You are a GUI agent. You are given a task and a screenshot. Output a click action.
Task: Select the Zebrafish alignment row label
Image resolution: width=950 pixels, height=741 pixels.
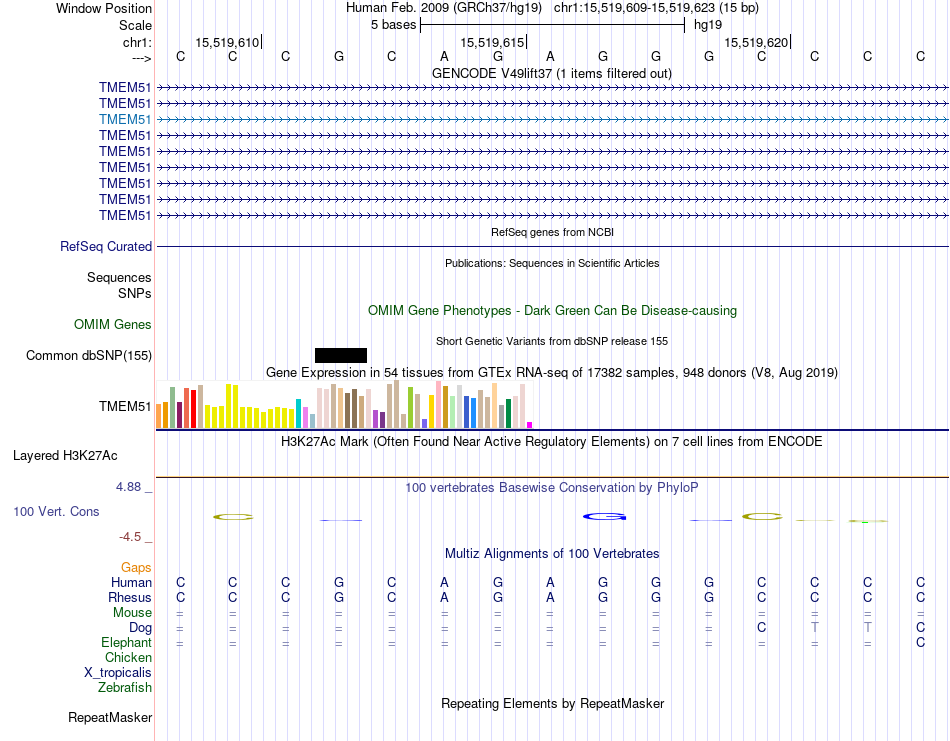[x=125, y=688]
